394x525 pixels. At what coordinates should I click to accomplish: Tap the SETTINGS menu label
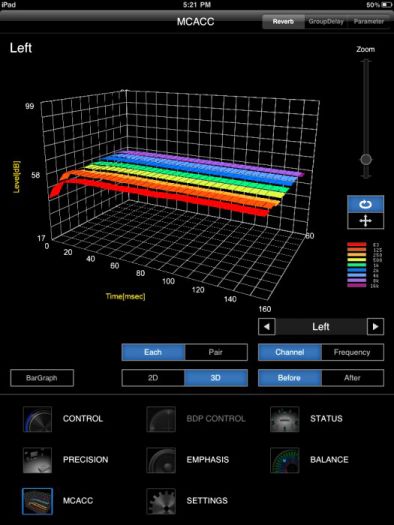(x=207, y=501)
